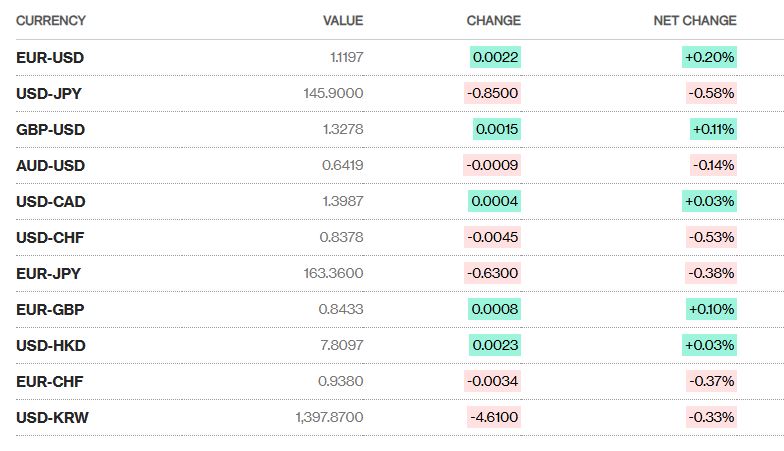Open GBP-USD quote page

click(x=50, y=130)
